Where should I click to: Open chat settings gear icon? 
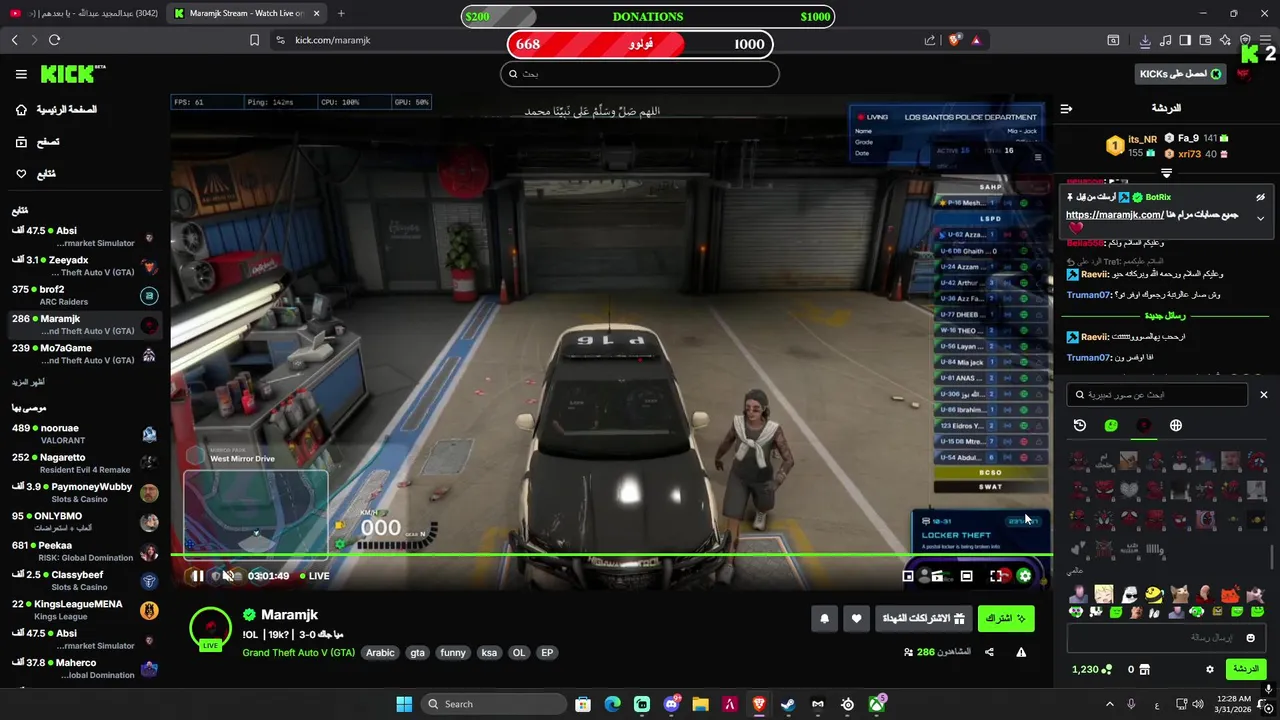[x=1209, y=669]
